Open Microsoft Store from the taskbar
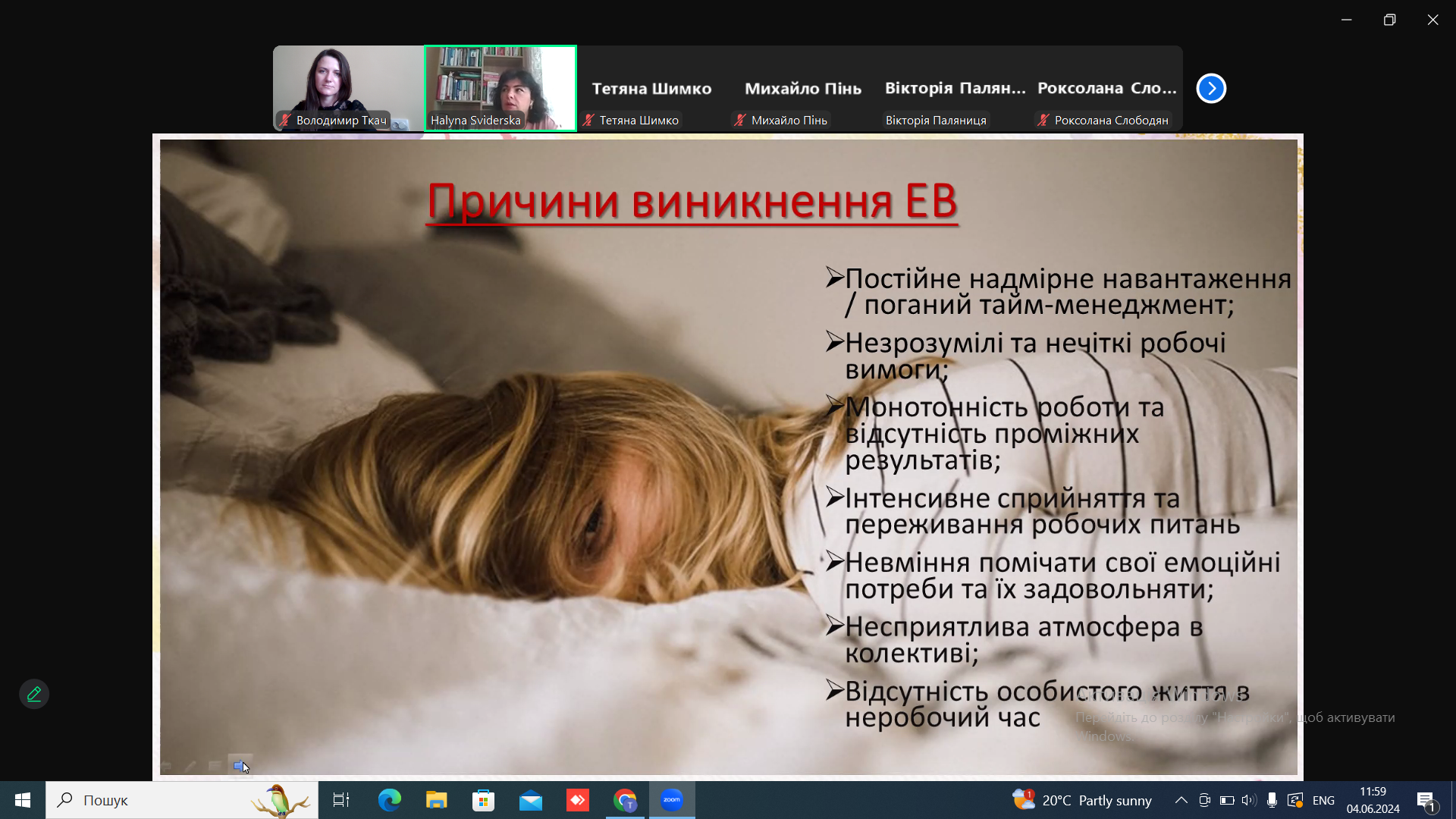Image resolution: width=1456 pixels, height=819 pixels. point(483,800)
